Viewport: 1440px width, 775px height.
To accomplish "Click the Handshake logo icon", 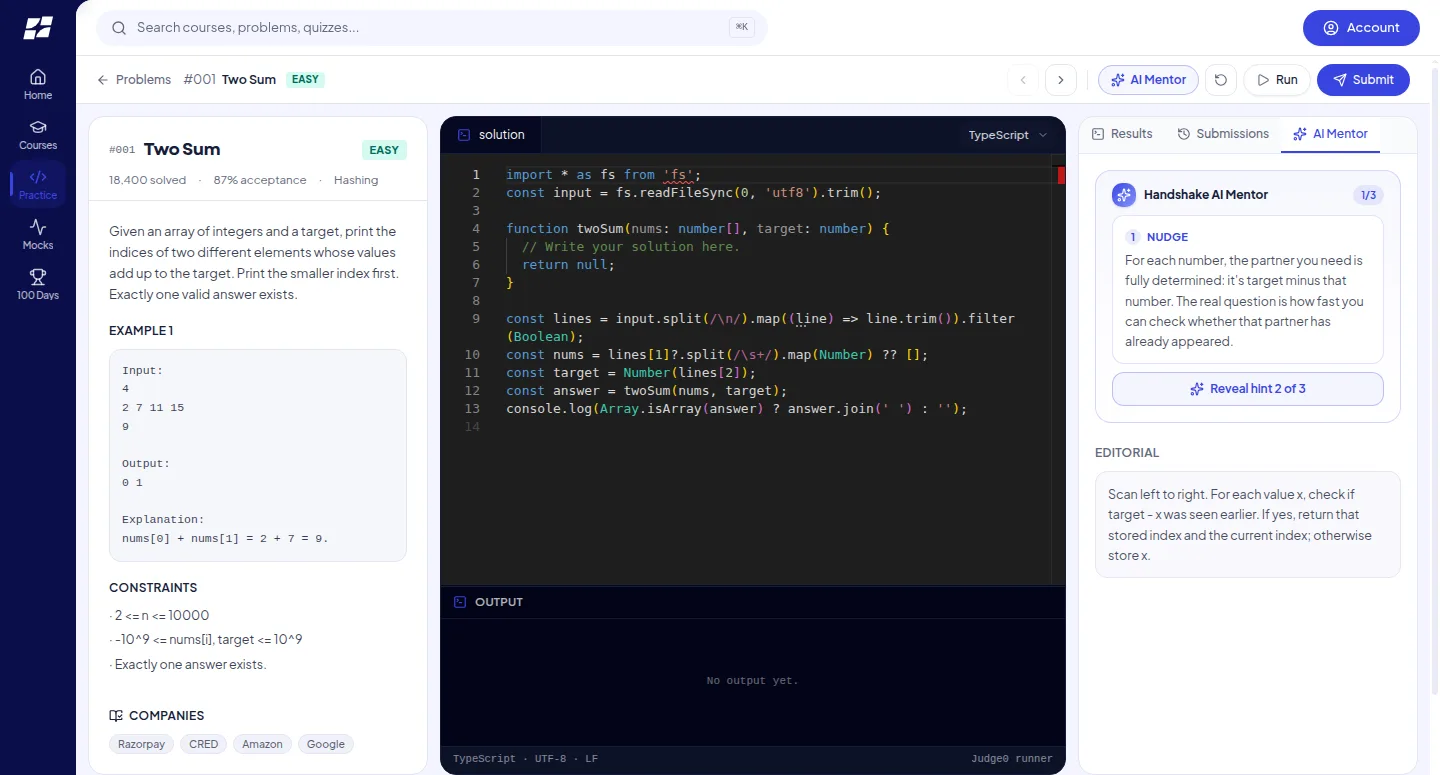I will 38,28.
